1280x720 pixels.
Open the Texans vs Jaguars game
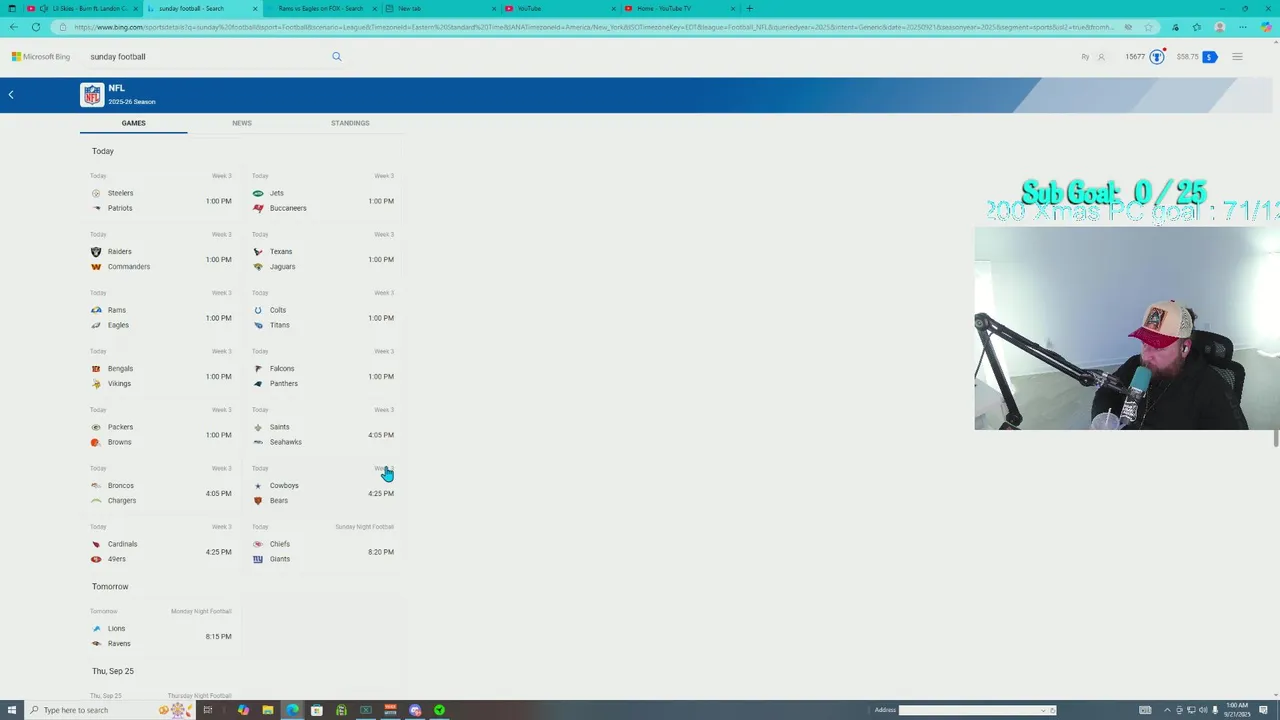coord(323,253)
